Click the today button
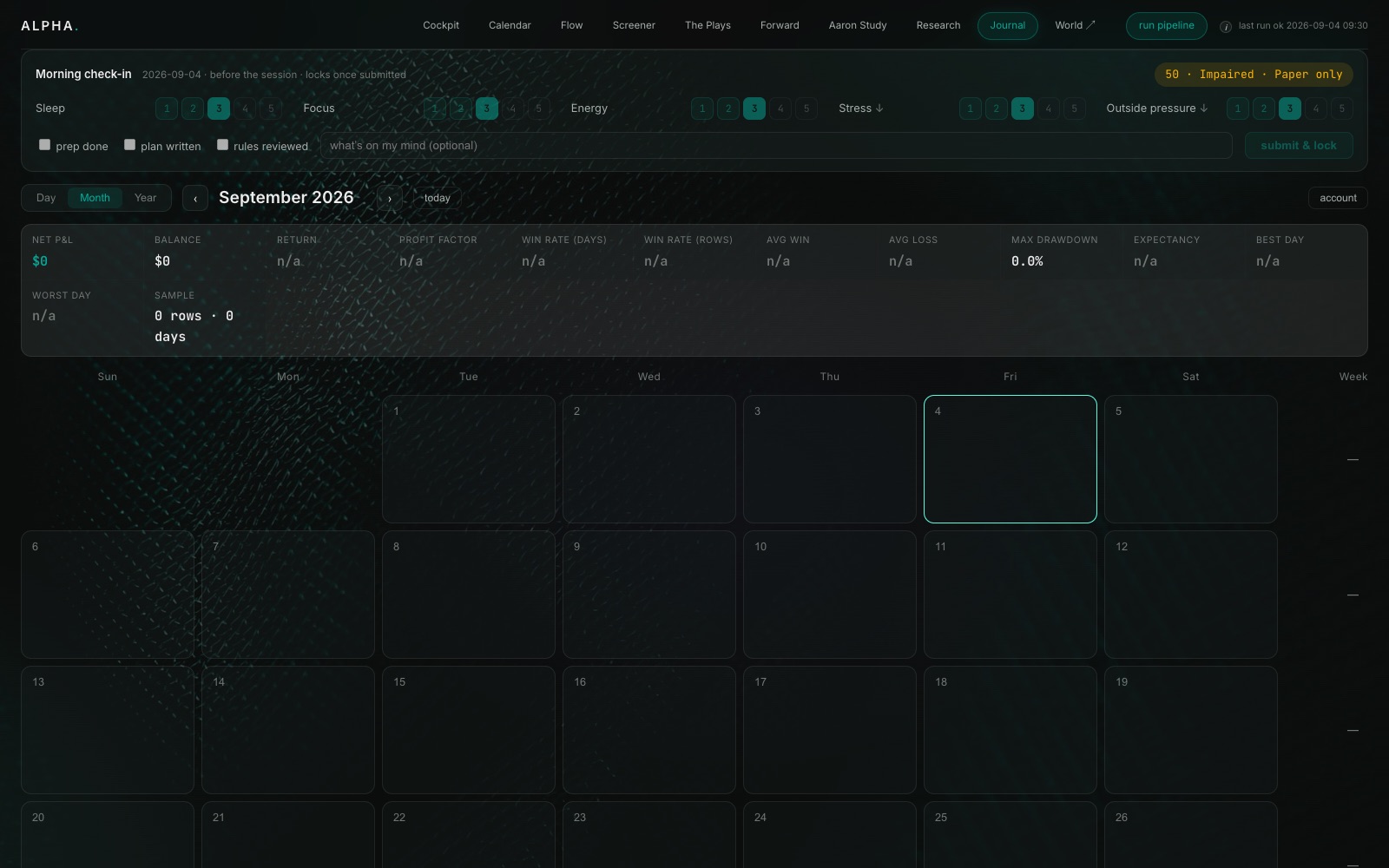 pyautogui.click(x=438, y=198)
